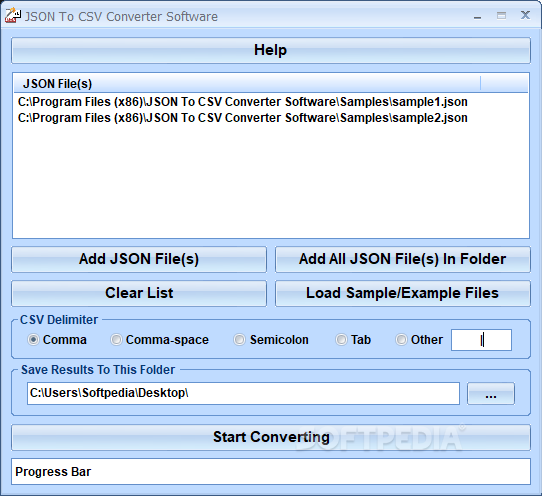The height and width of the screenshot is (496, 542).
Task: Click the JSON File(s) column header
Action: coord(247,84)
